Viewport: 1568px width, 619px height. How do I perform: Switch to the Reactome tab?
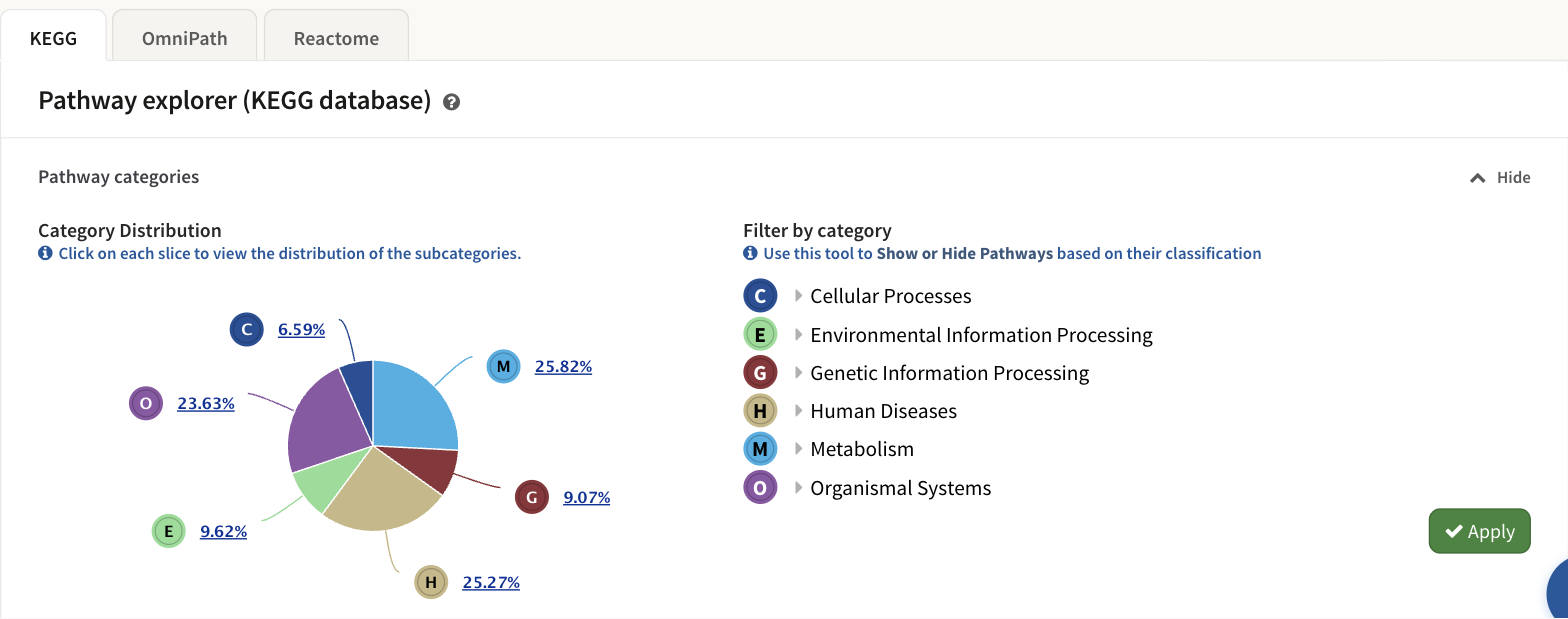pos(336,36)
